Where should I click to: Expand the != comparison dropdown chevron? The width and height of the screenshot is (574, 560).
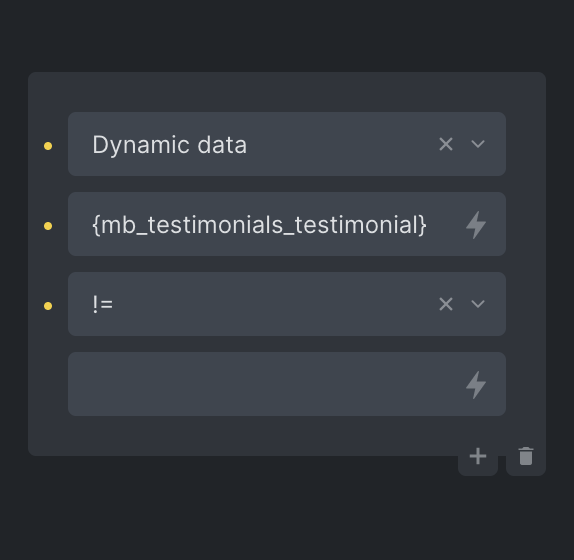coord(478,304)
